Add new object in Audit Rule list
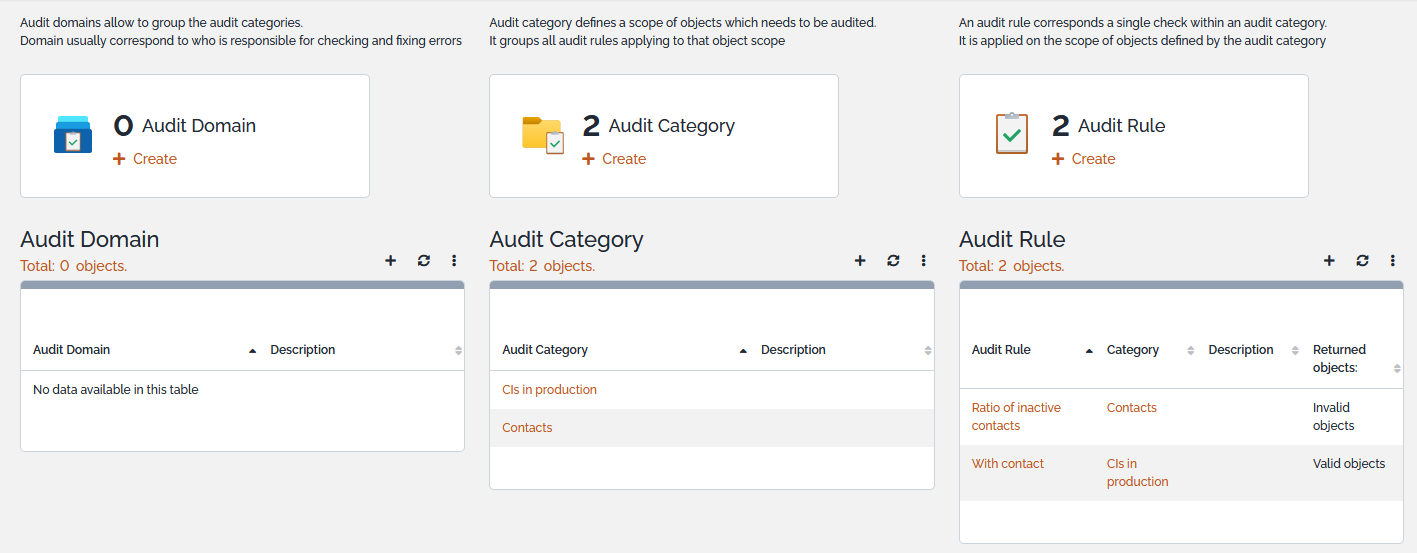Screen dimensions: 1417x553 point(1329,261)
